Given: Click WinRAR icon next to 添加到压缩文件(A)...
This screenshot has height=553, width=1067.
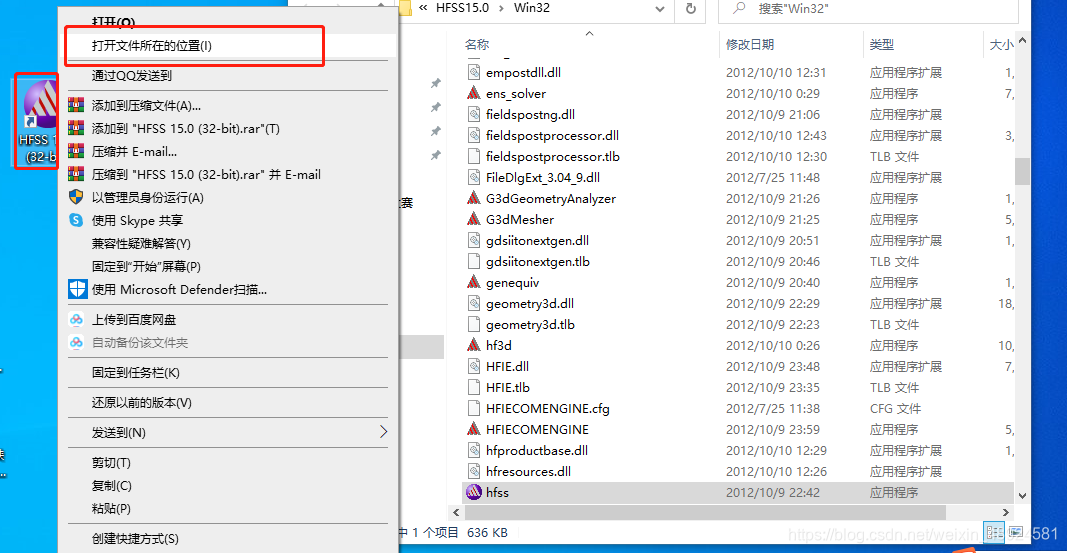Looking at the screenshot, I should point(76,105).
